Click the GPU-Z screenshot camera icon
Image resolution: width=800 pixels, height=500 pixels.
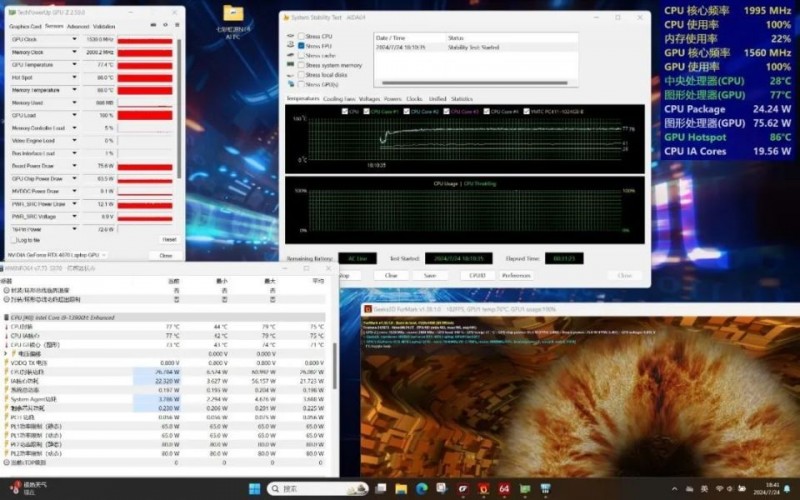152,26
